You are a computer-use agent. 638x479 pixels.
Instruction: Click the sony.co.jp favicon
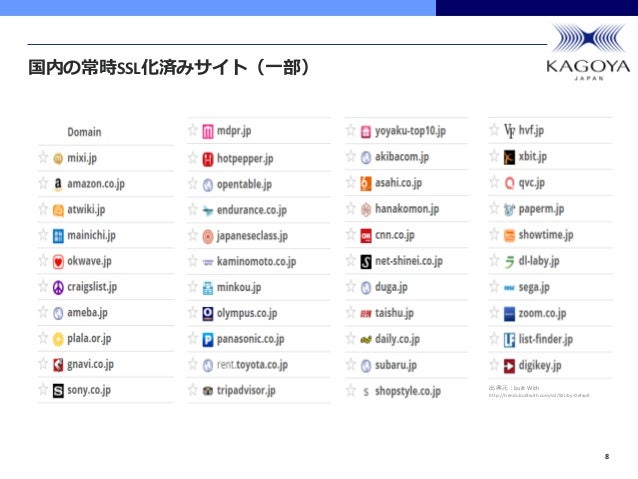tap(58, 391)
